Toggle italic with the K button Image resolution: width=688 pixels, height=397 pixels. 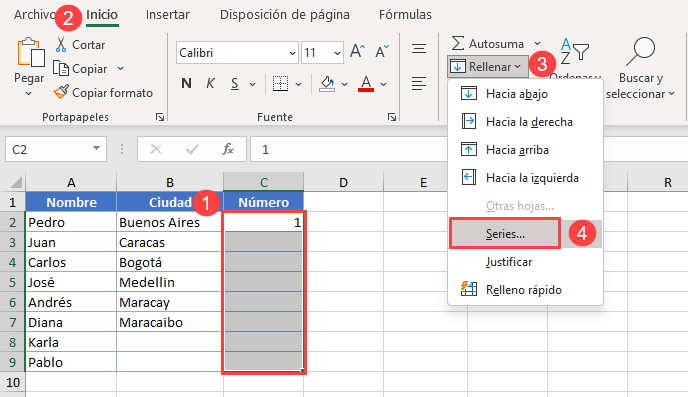point(211,83)
